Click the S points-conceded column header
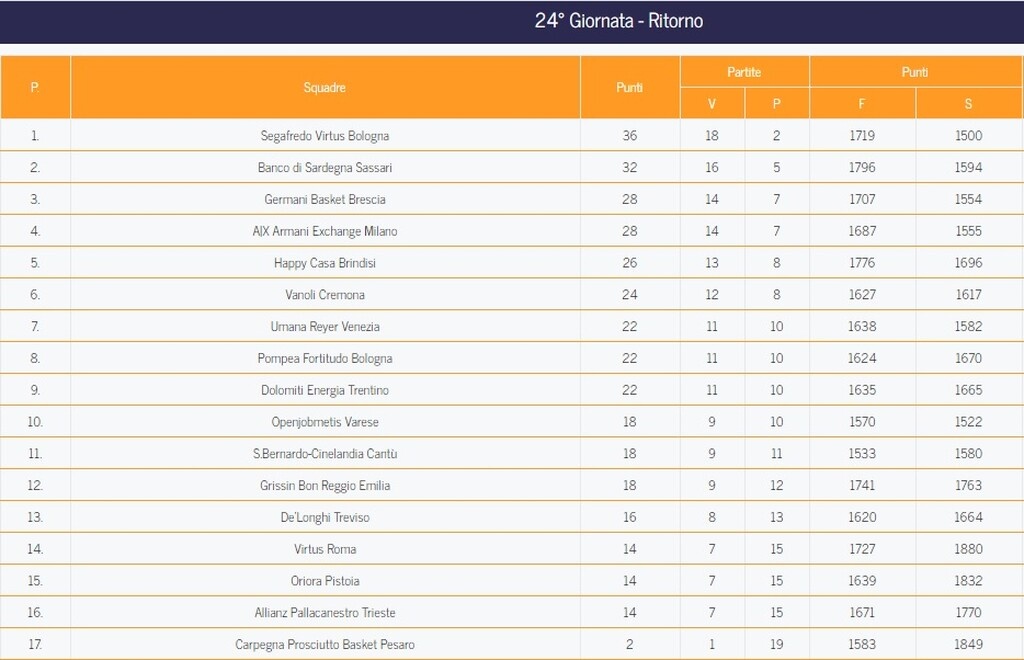 tap(968, 104)
